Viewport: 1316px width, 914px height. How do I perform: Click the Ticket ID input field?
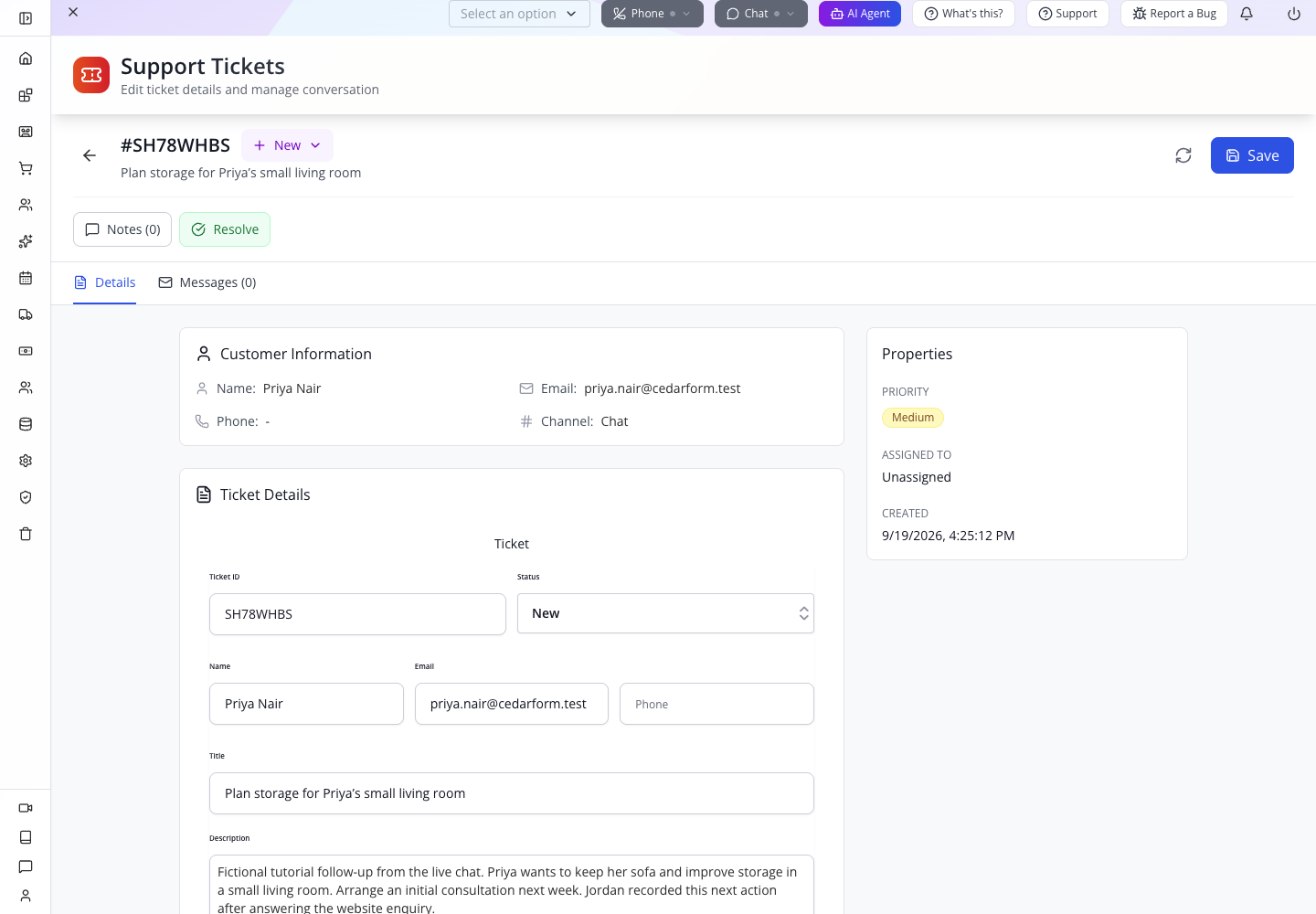[357, 614]
